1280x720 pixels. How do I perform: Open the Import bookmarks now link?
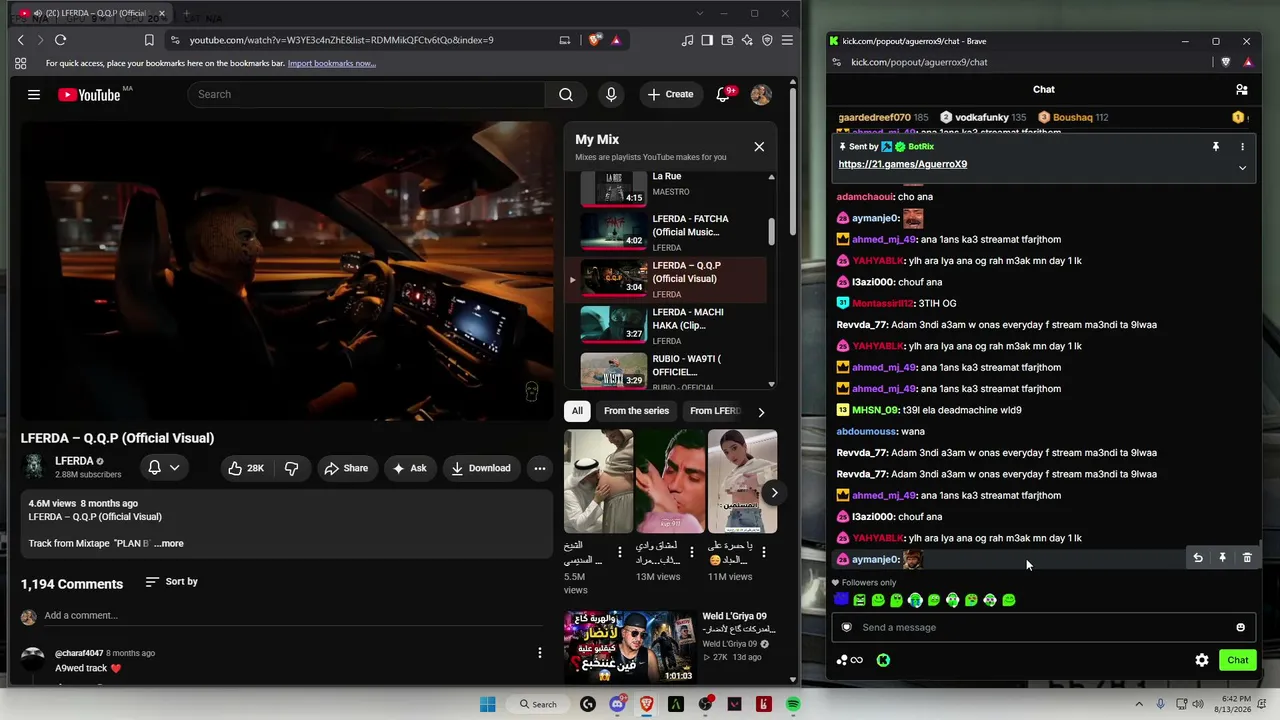pyautogui.click(x=332, y=63)
